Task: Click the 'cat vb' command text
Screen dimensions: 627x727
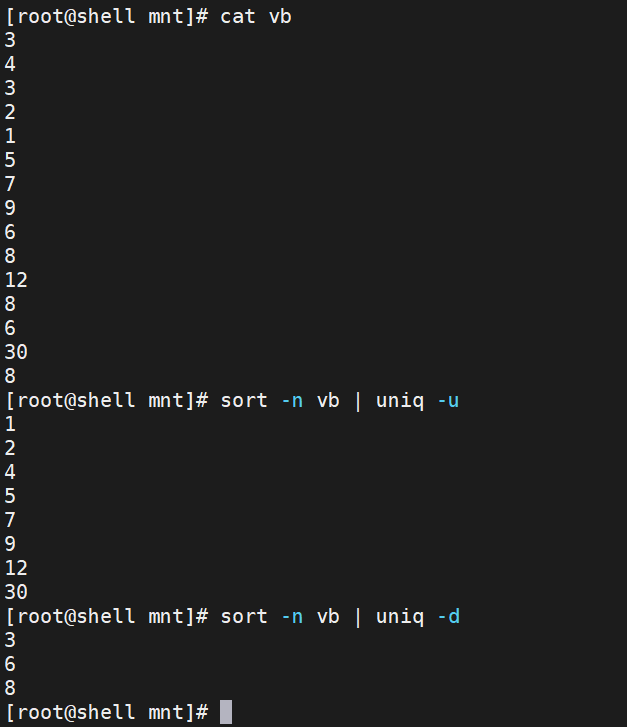Action: pos(256,17)
